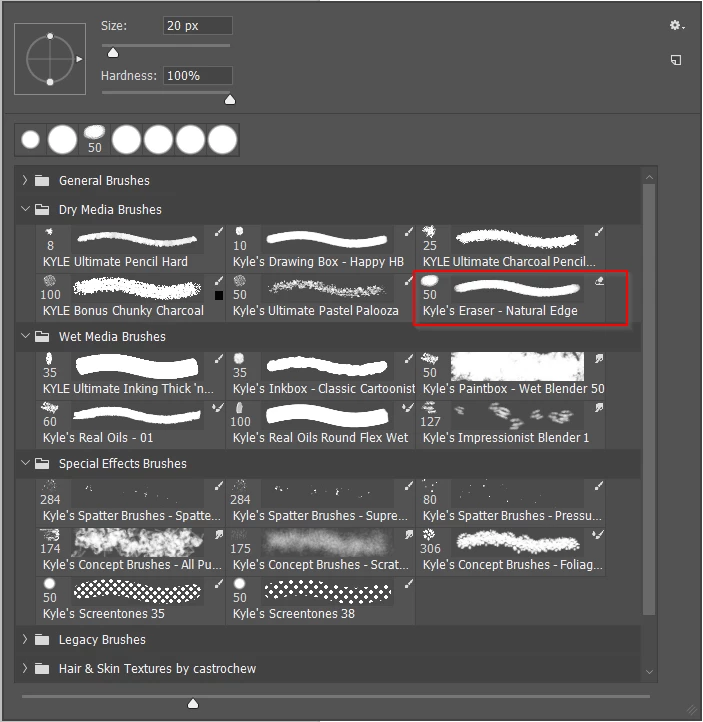The image size is (703, 722).
Task: Choose Kyle's Drawing Box - Happy HB brush
Action: [x=321, y=249]
